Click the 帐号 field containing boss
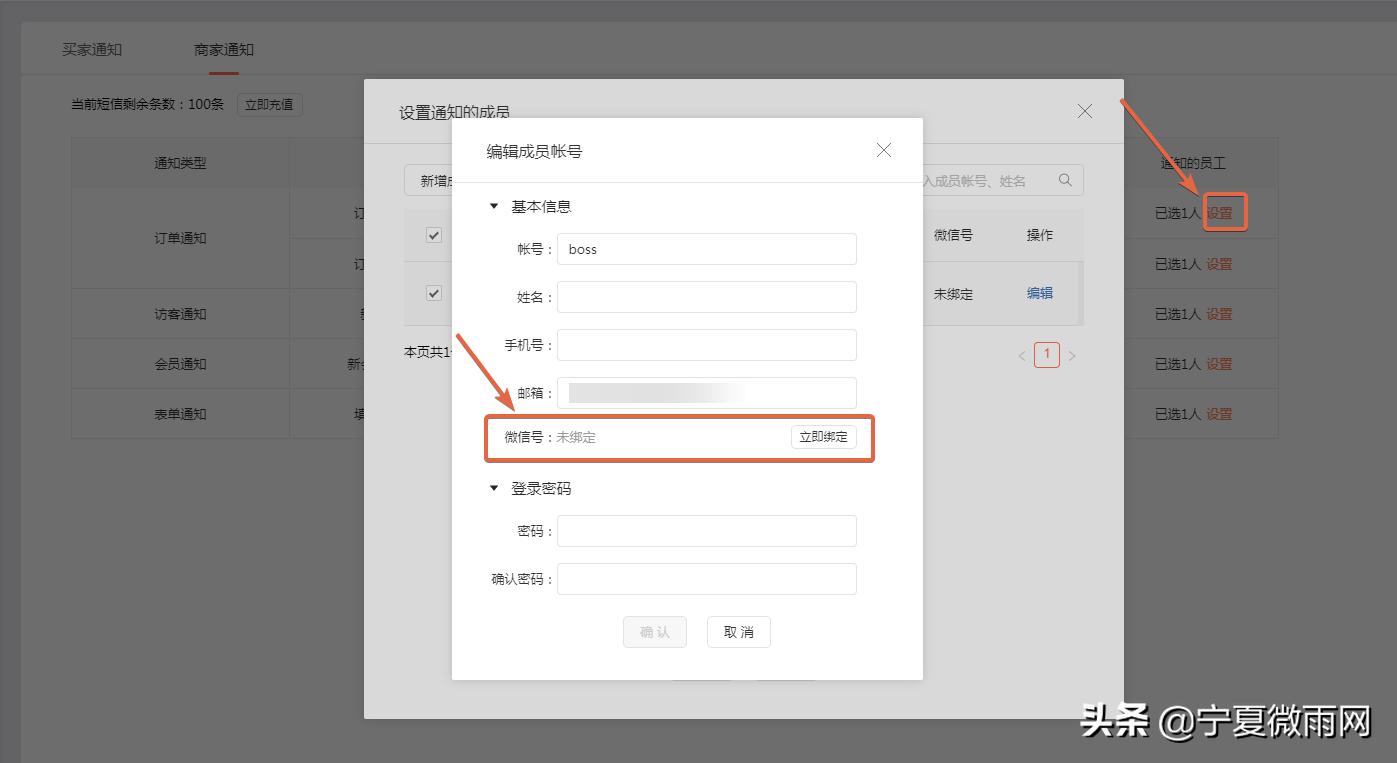1397x763 pixels. click(707, 249)
